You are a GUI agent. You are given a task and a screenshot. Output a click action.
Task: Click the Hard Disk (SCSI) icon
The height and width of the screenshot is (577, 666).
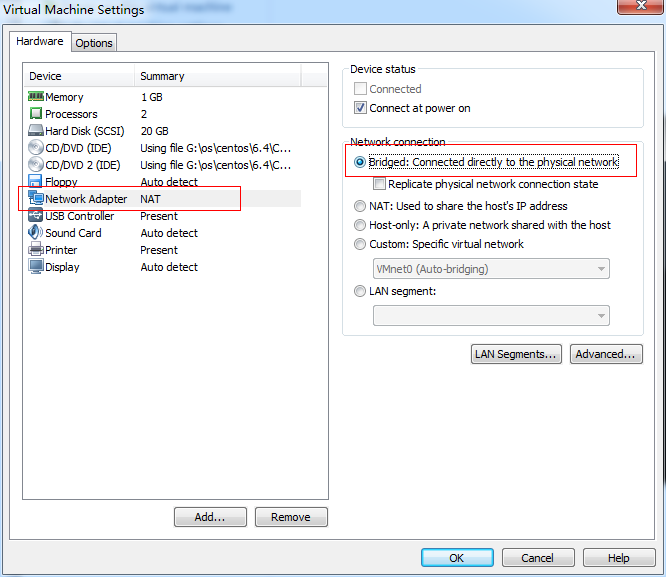coord(36,130)
